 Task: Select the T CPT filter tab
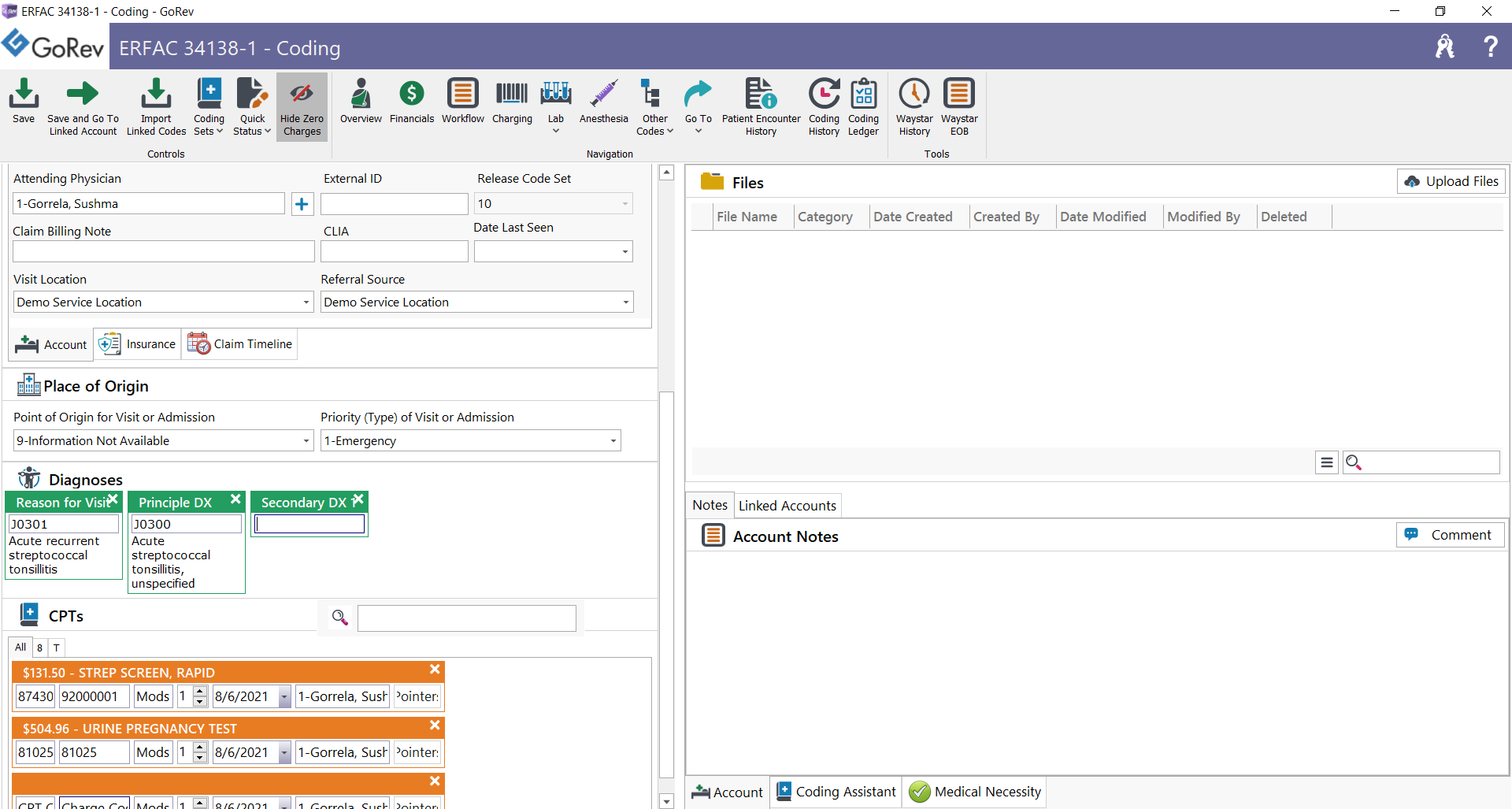(56, 648)
